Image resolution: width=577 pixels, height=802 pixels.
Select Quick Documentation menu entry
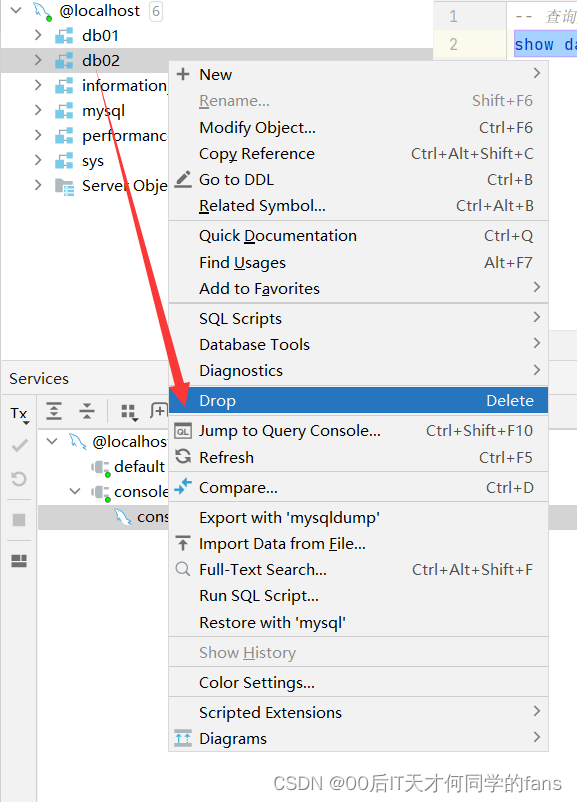(x=358, y=236)
